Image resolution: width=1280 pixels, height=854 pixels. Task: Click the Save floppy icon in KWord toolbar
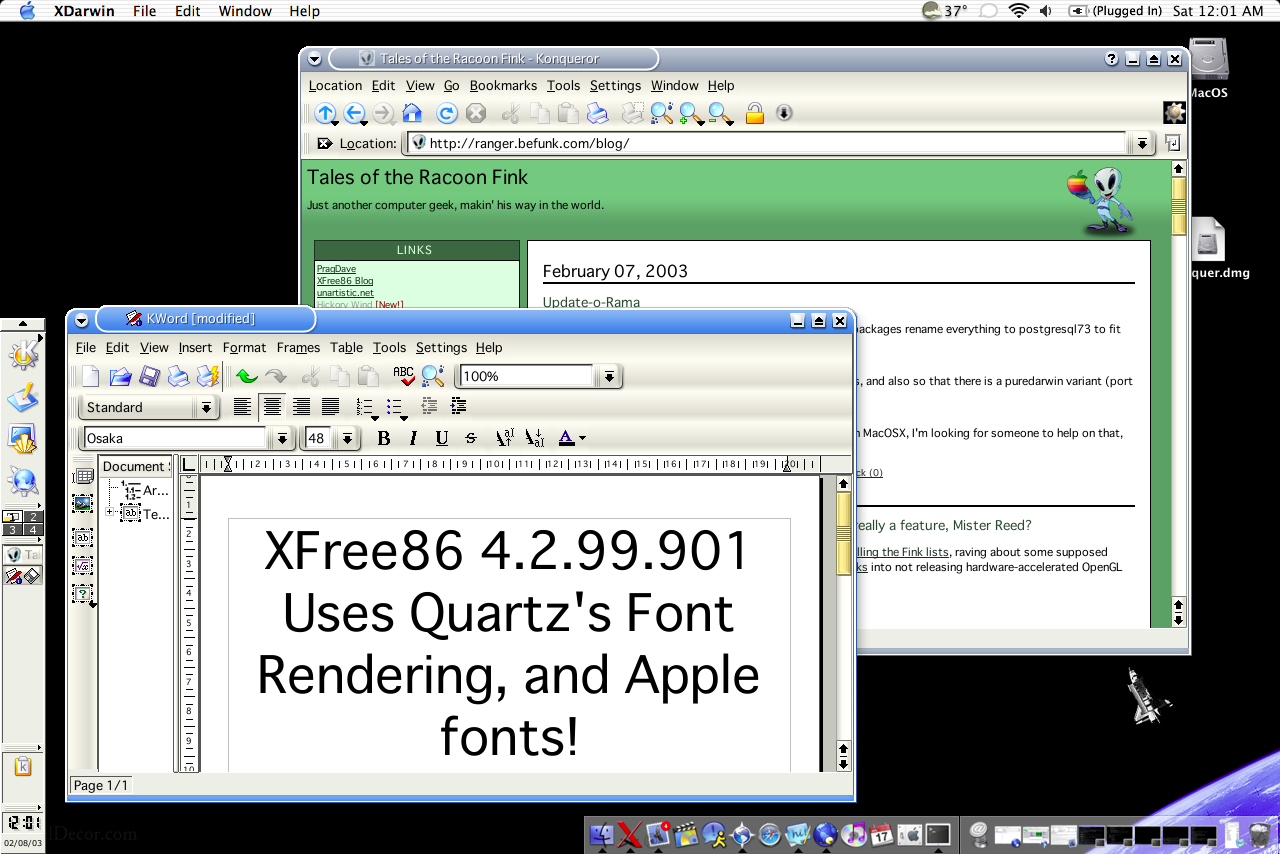pyautogui.click(x=149, y=376)
